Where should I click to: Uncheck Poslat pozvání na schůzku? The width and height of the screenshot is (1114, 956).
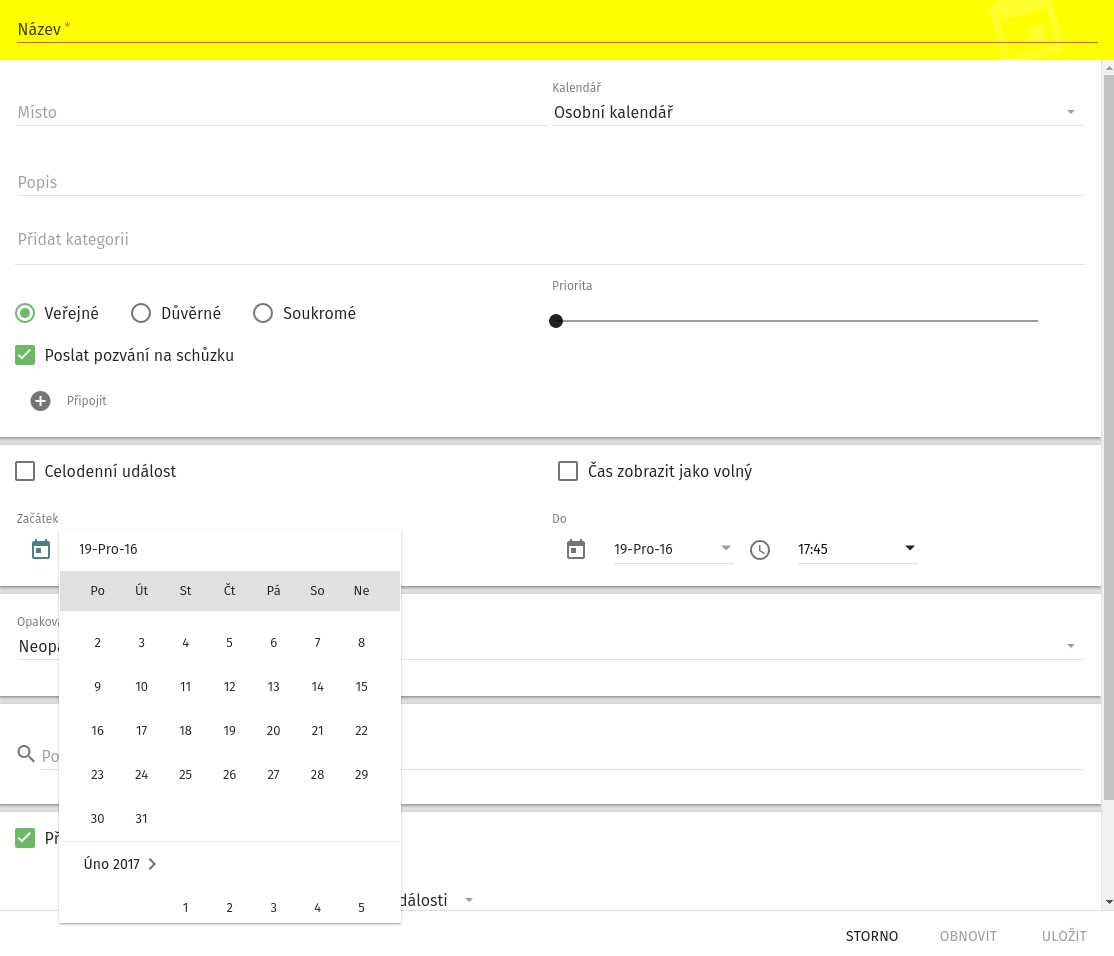click(26, 355)
